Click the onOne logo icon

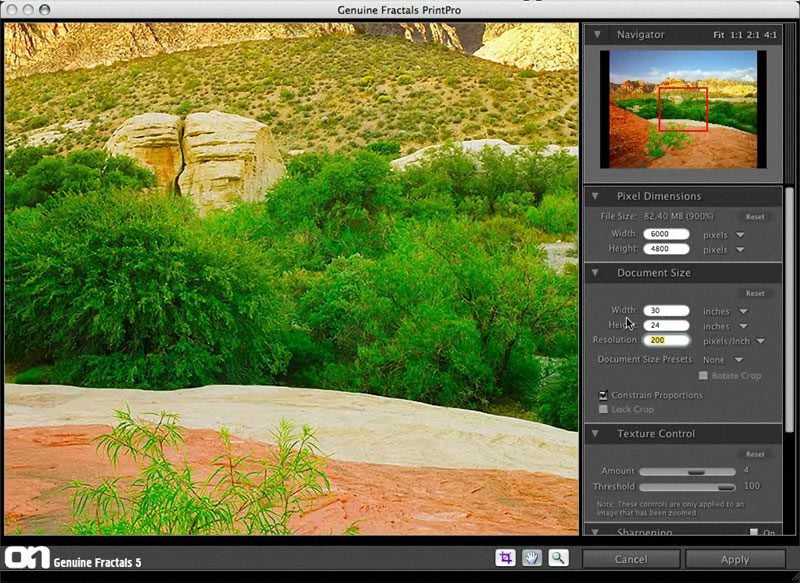(x=25, y=558)
